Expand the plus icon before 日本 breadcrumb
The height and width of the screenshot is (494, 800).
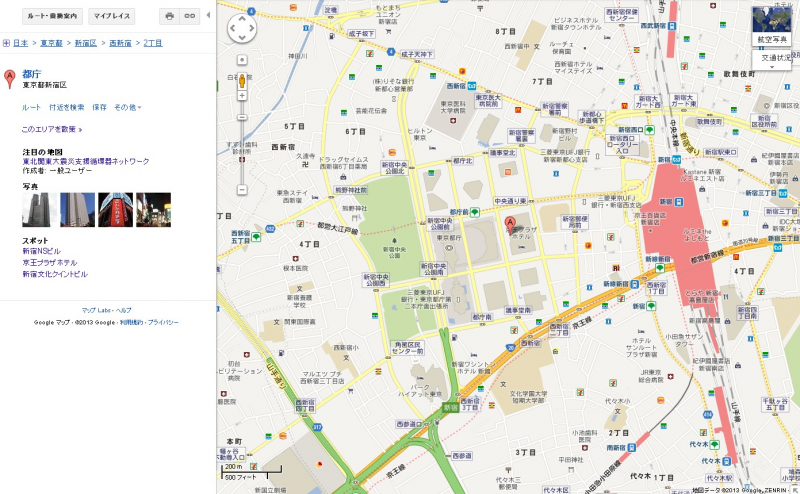click(7, 44)
